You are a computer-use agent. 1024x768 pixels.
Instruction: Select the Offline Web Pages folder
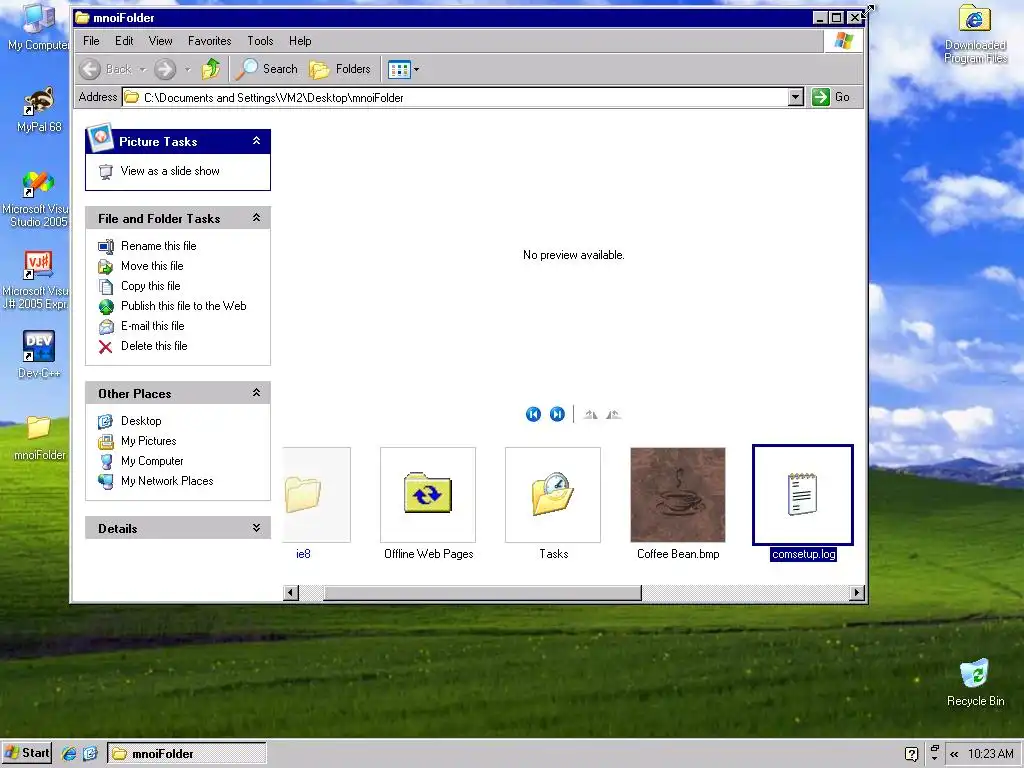click(428, 494)
